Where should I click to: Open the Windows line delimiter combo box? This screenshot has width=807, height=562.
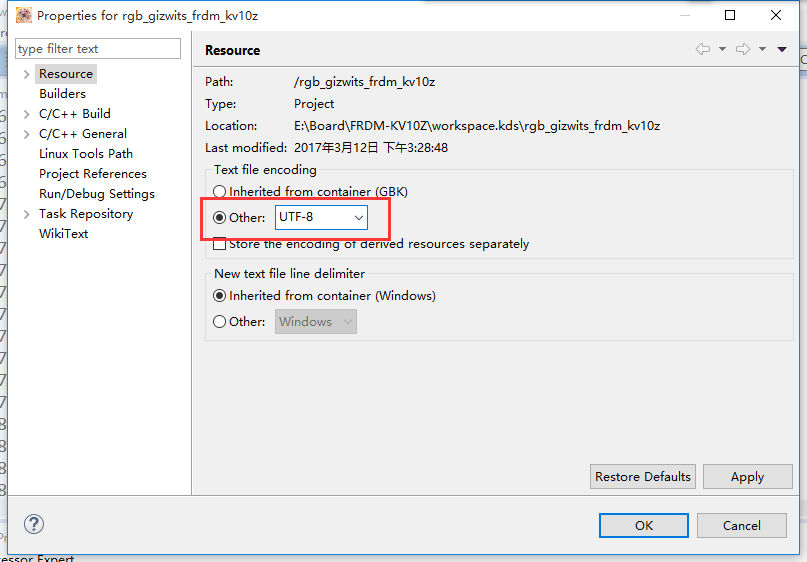click(x=315, y=322)
